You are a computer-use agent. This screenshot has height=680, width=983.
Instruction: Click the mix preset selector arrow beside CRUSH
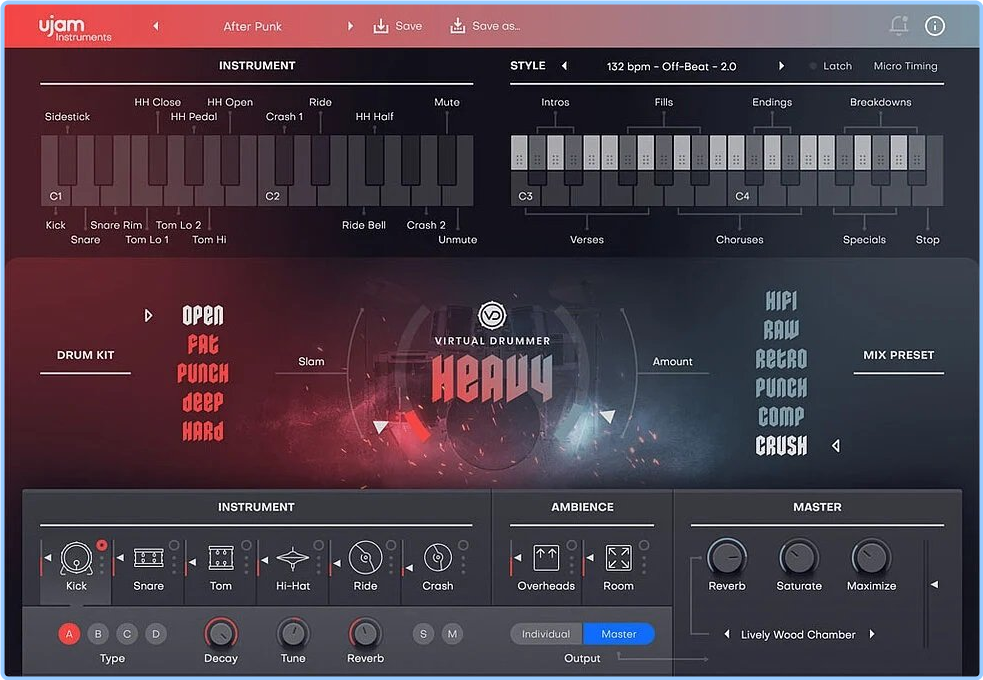point(836,446)
